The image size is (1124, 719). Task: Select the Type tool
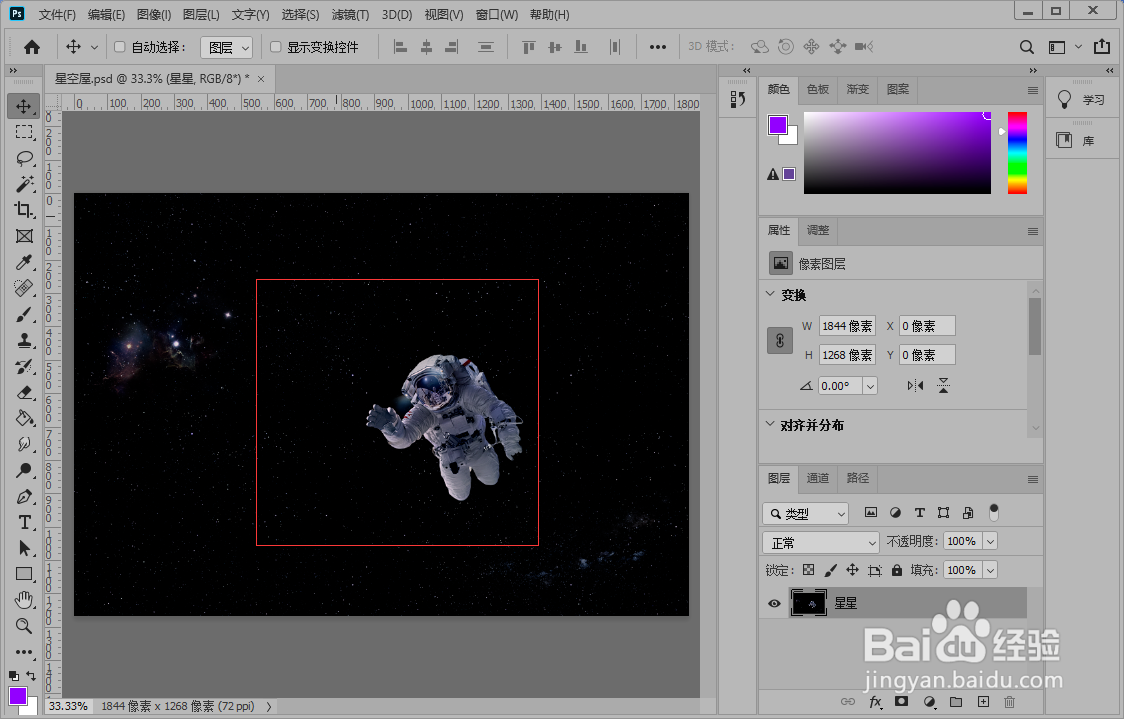click(24, 523)
